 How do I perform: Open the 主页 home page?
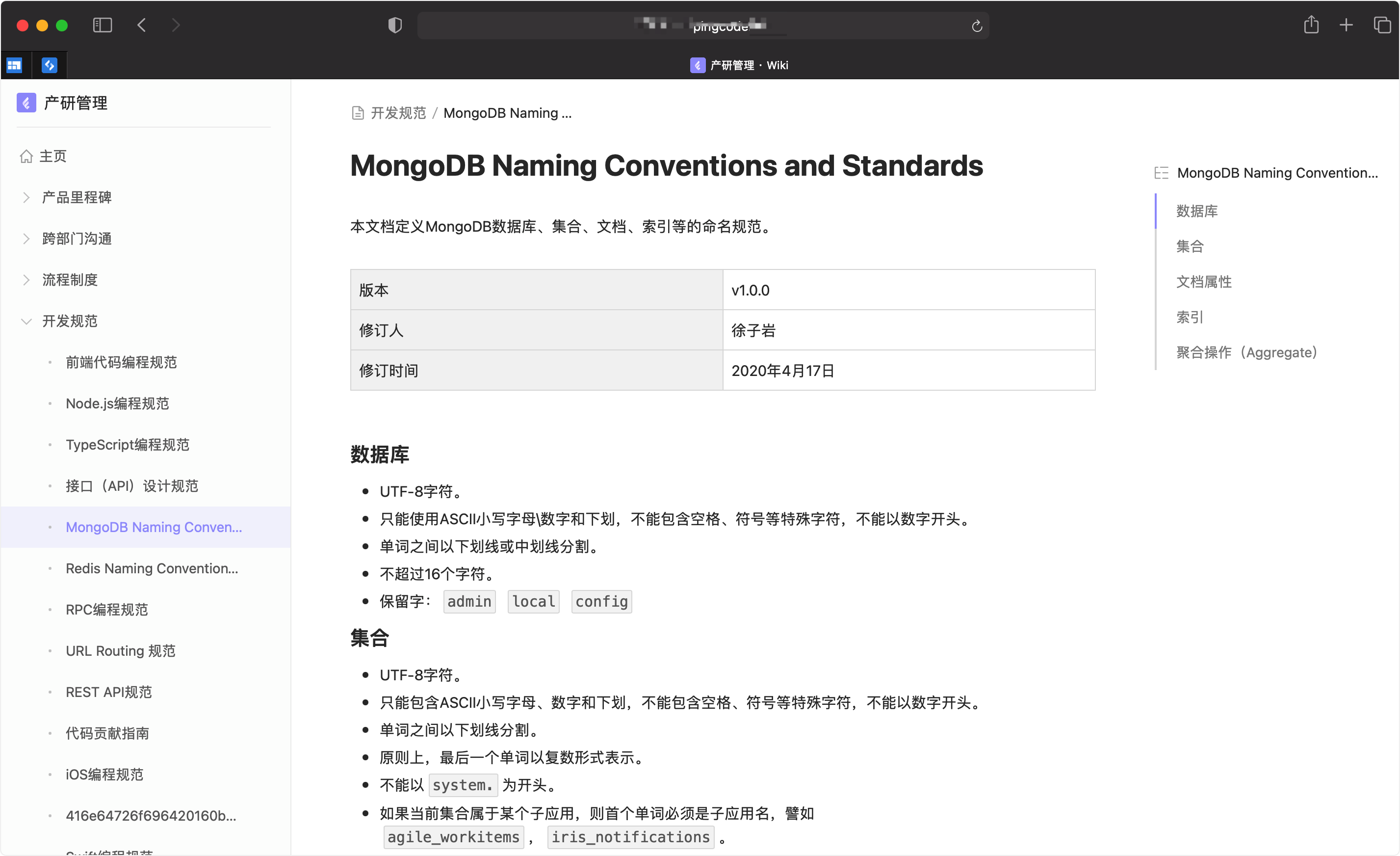coord(53,156)
